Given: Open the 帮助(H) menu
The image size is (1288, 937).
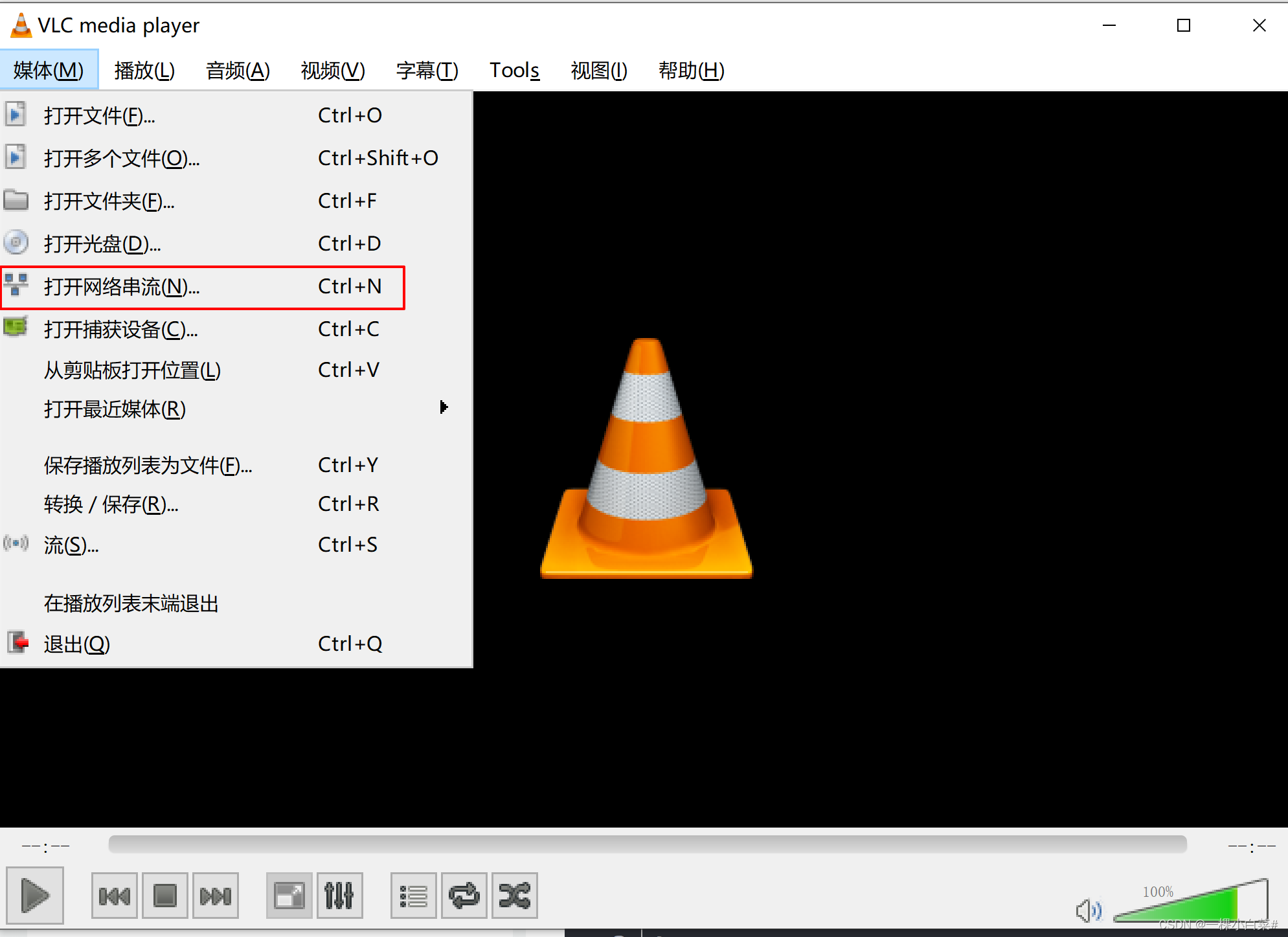Looking at the screenshot, I should pos(691,69).
